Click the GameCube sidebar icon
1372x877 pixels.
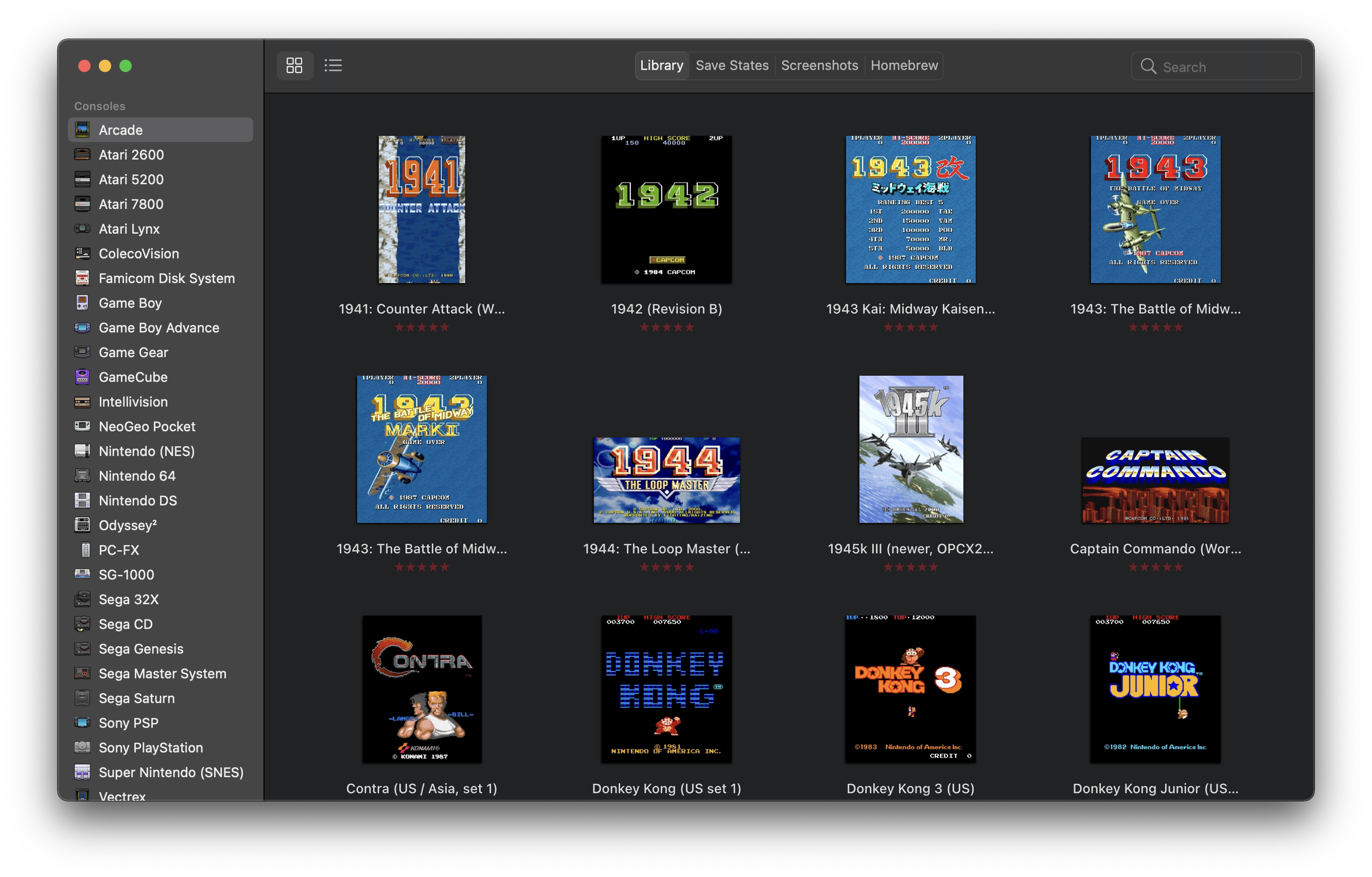click(82, 377)
